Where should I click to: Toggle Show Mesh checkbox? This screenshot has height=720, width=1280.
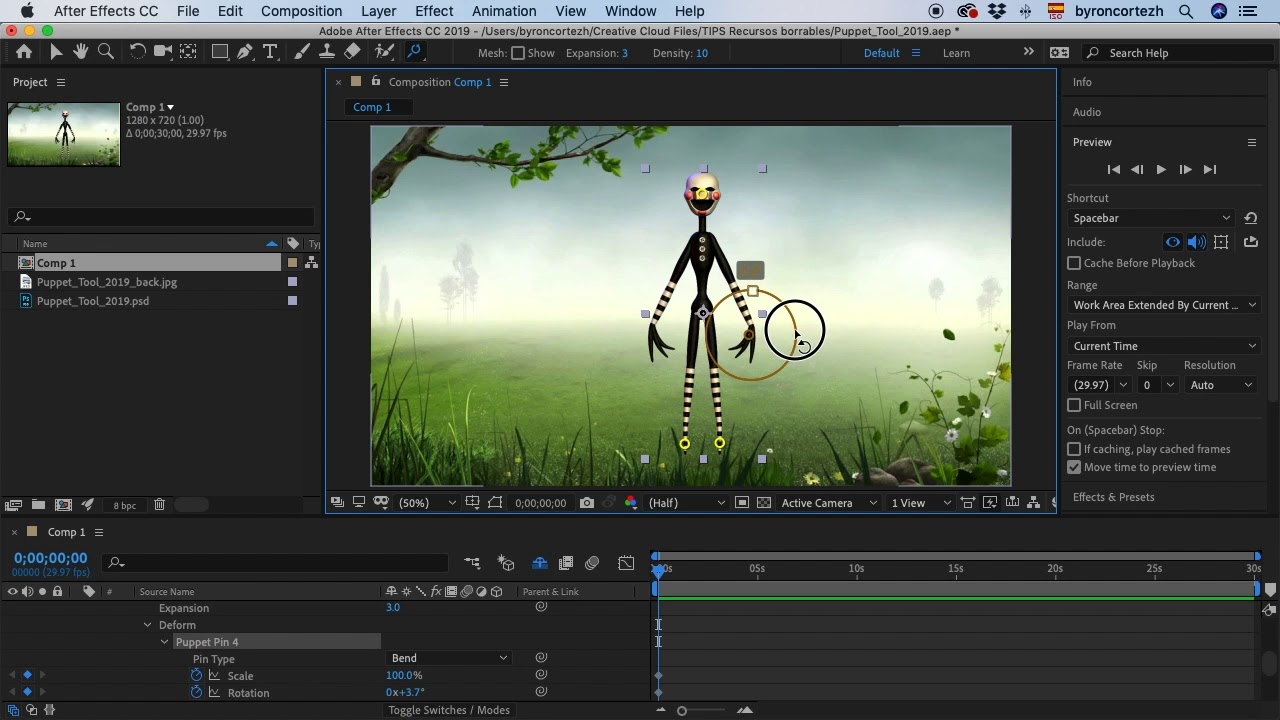click(518, 53)
